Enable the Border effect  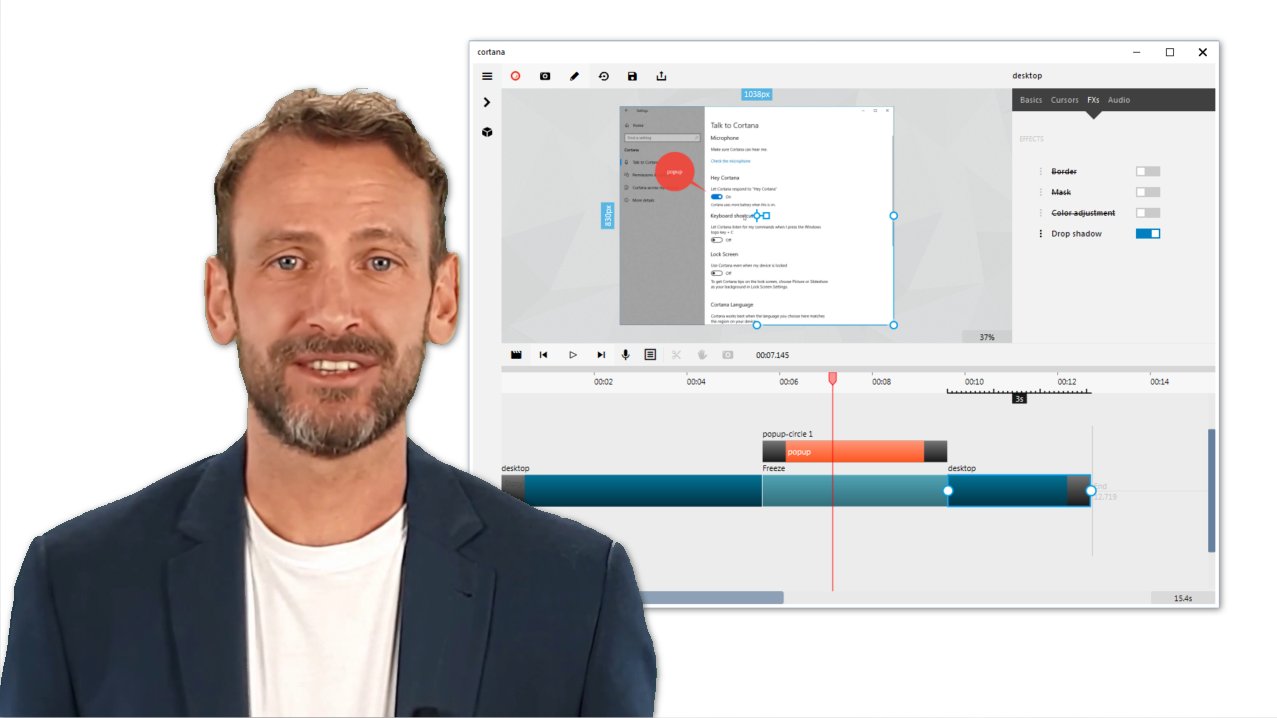[1147, 171]
